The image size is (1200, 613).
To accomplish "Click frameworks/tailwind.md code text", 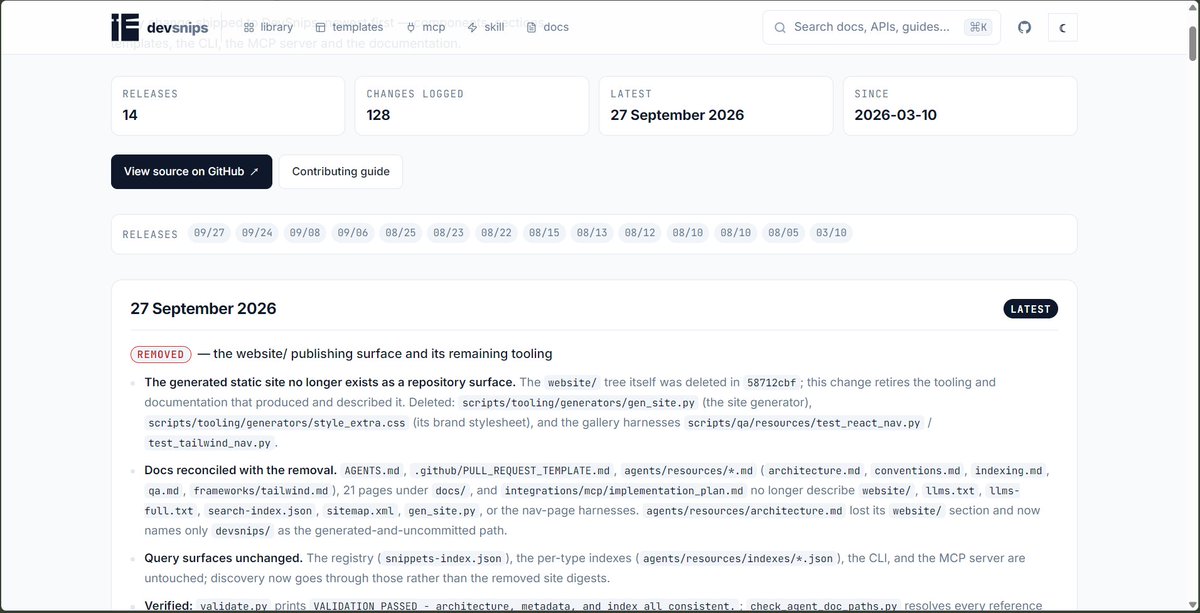I will [260, 491].
